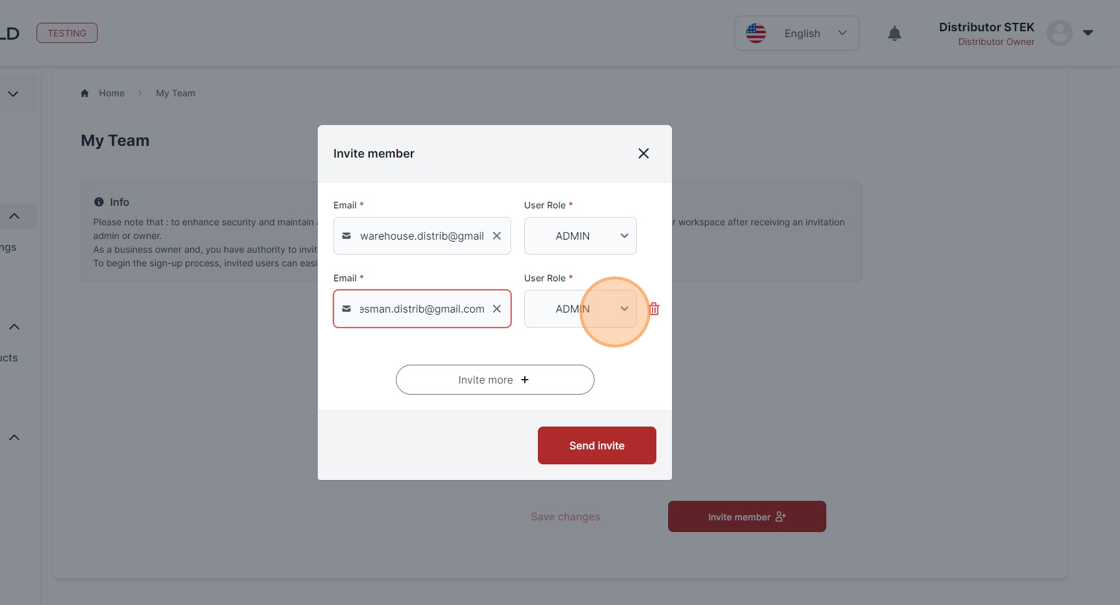Image resolution: width=1120 pixels, height=605 pixels.
Task: Clear the warehouse.distrib email field
Action: 496,236
